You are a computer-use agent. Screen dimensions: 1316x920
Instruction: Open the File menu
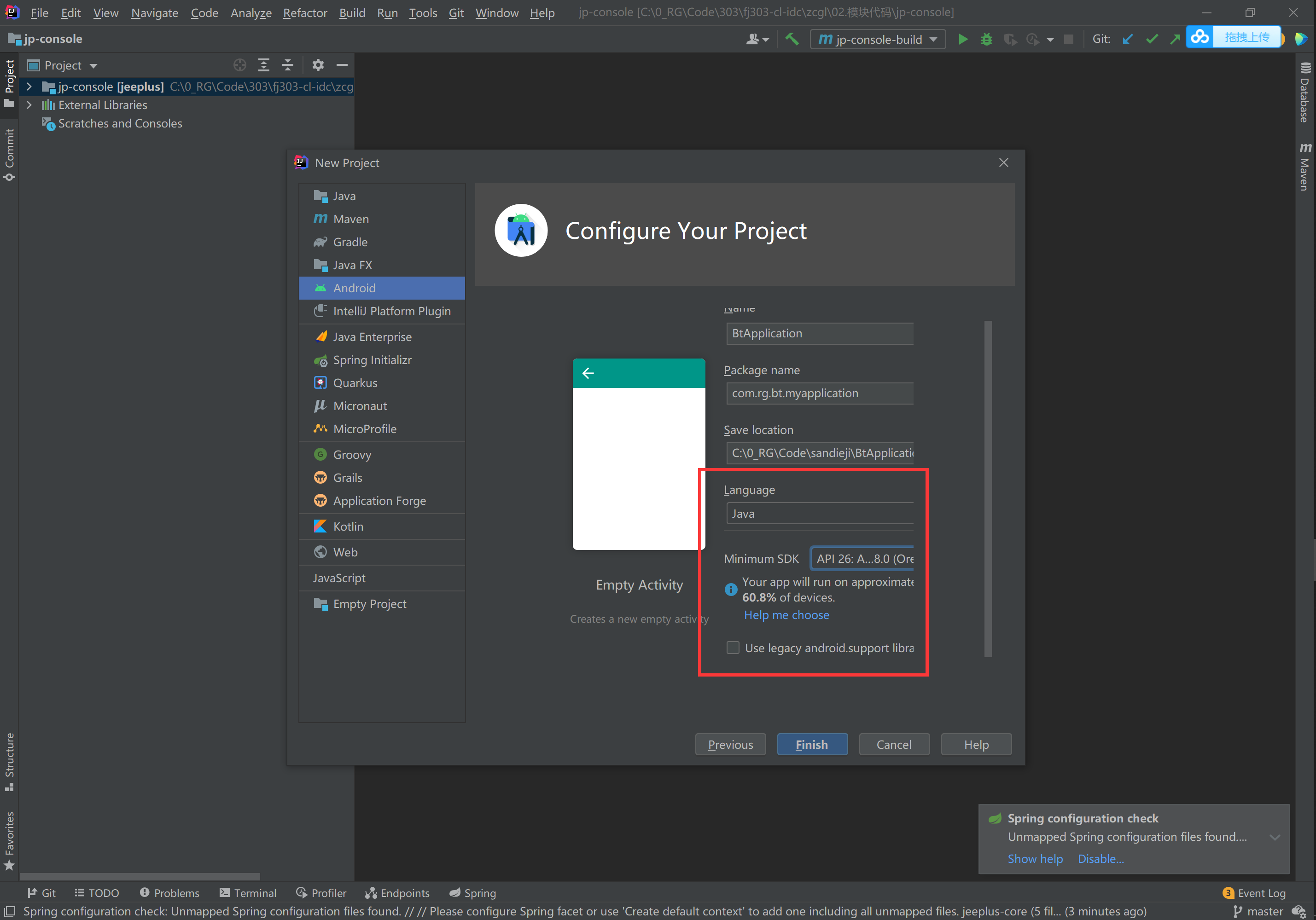point(39,12)
